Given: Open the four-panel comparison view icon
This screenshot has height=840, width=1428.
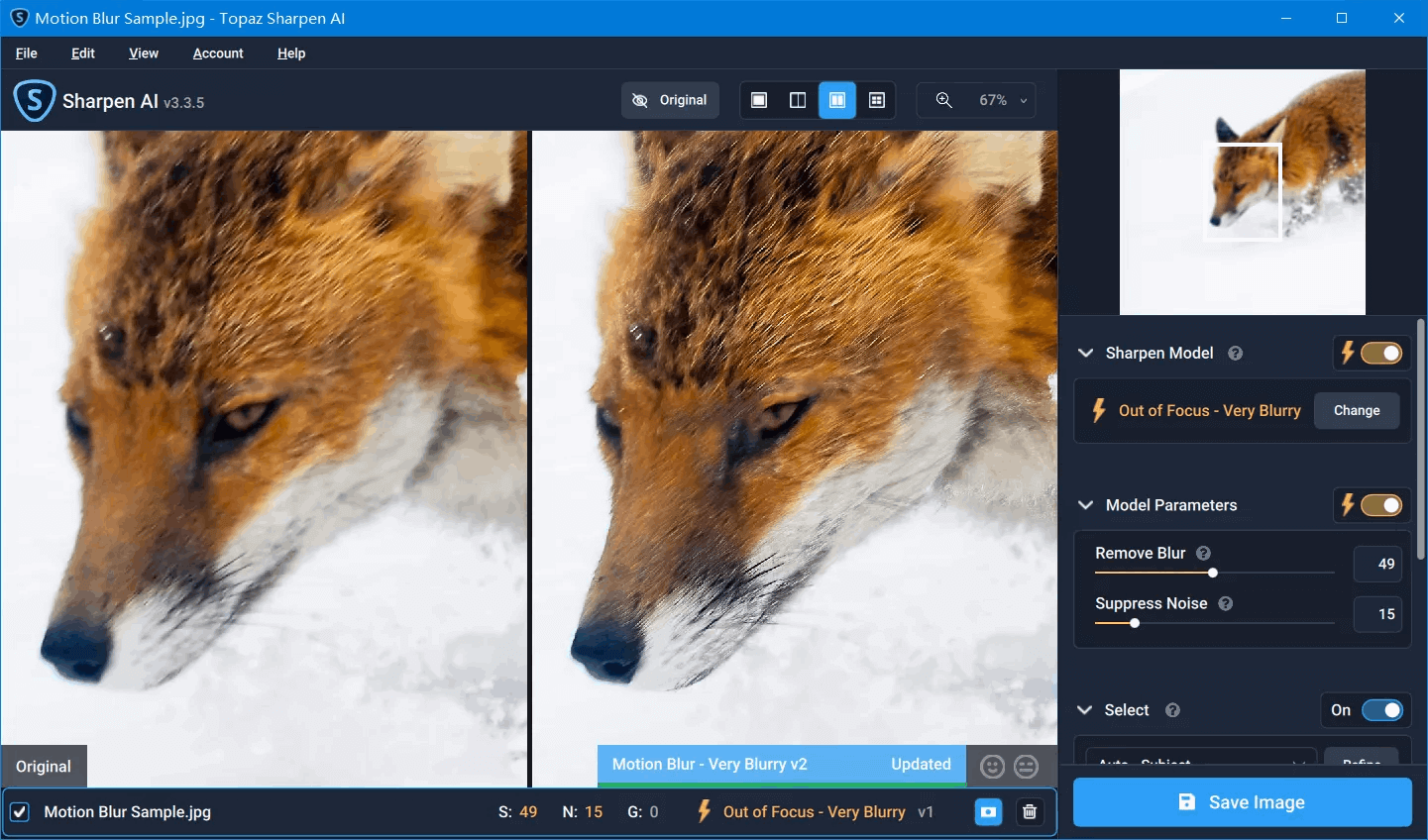Looking at the screenshot, I should click(x=877, y=99).
